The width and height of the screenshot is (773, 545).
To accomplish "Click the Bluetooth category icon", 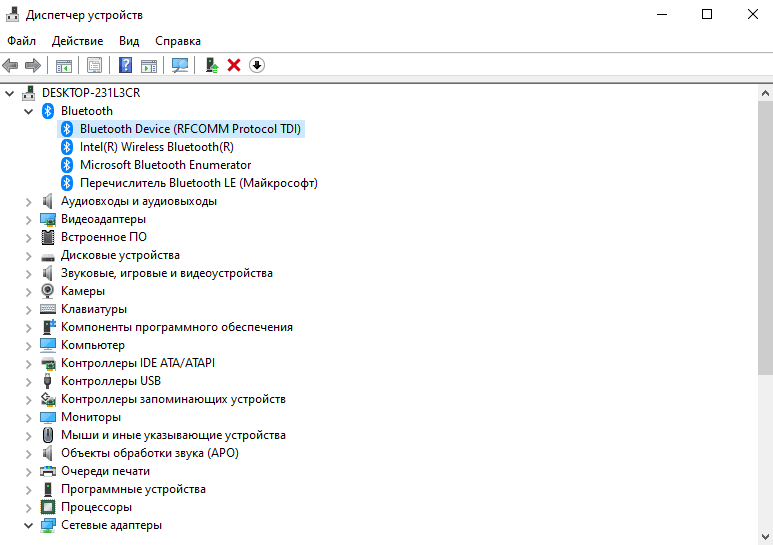I will click(x=48, y=111).
